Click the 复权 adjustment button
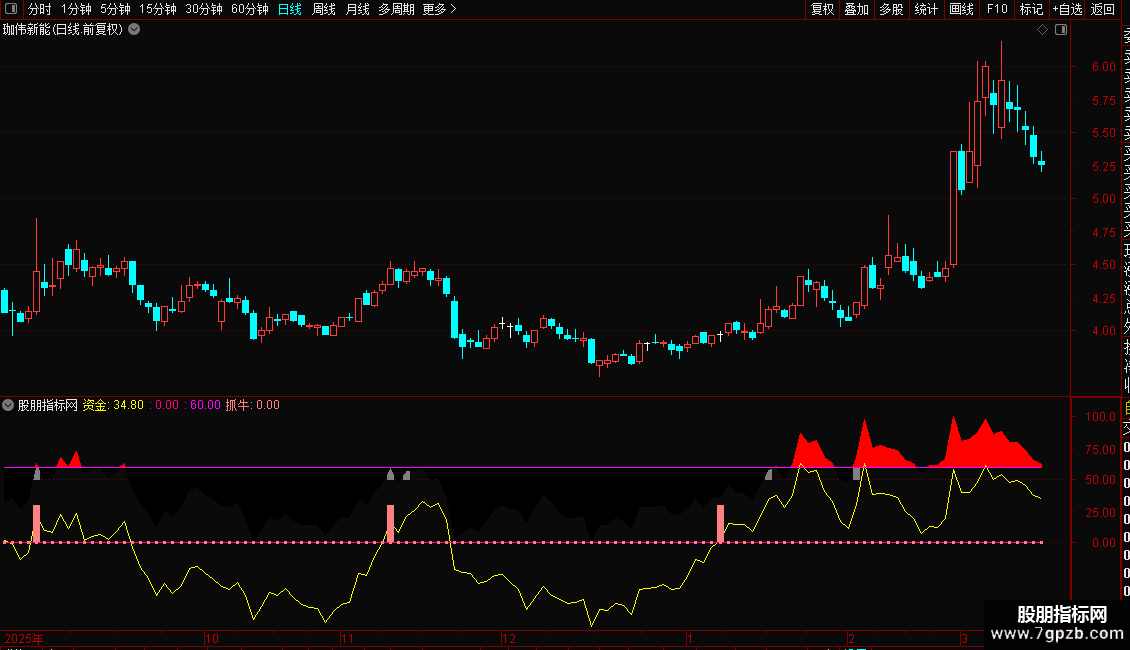This screenshot has height=650, width=1130. coord(822,9)
